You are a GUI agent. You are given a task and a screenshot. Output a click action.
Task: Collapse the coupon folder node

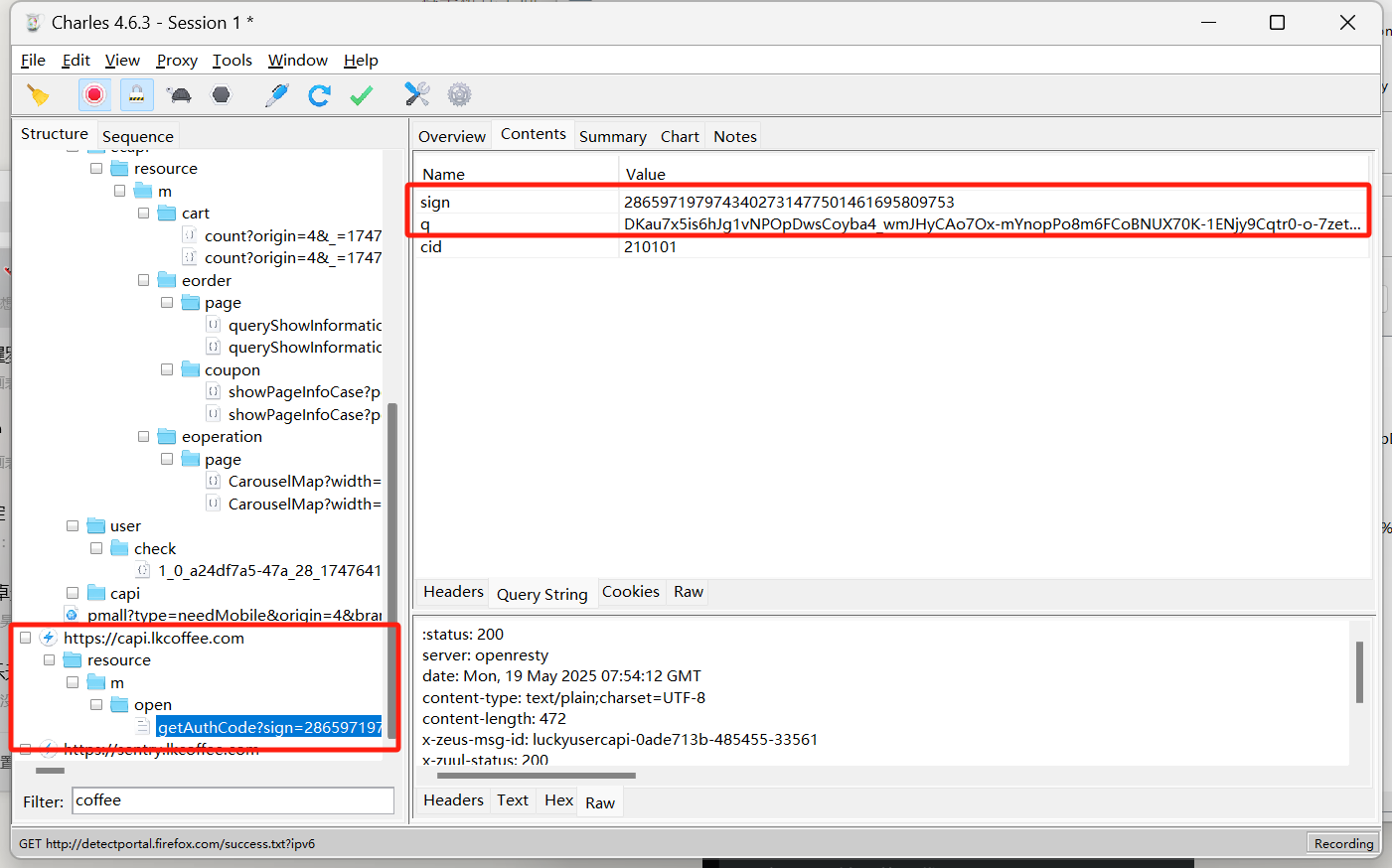point(167,370)
